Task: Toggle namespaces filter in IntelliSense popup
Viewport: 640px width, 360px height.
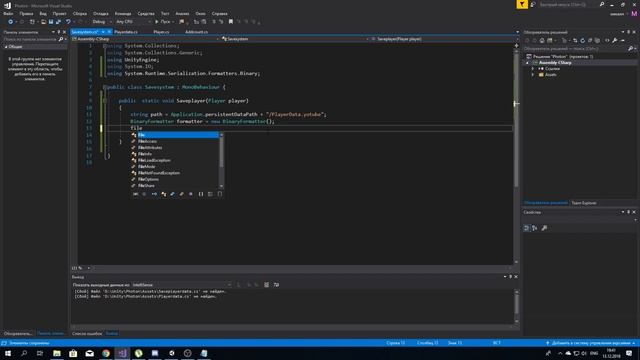Action: pos(201,194)
